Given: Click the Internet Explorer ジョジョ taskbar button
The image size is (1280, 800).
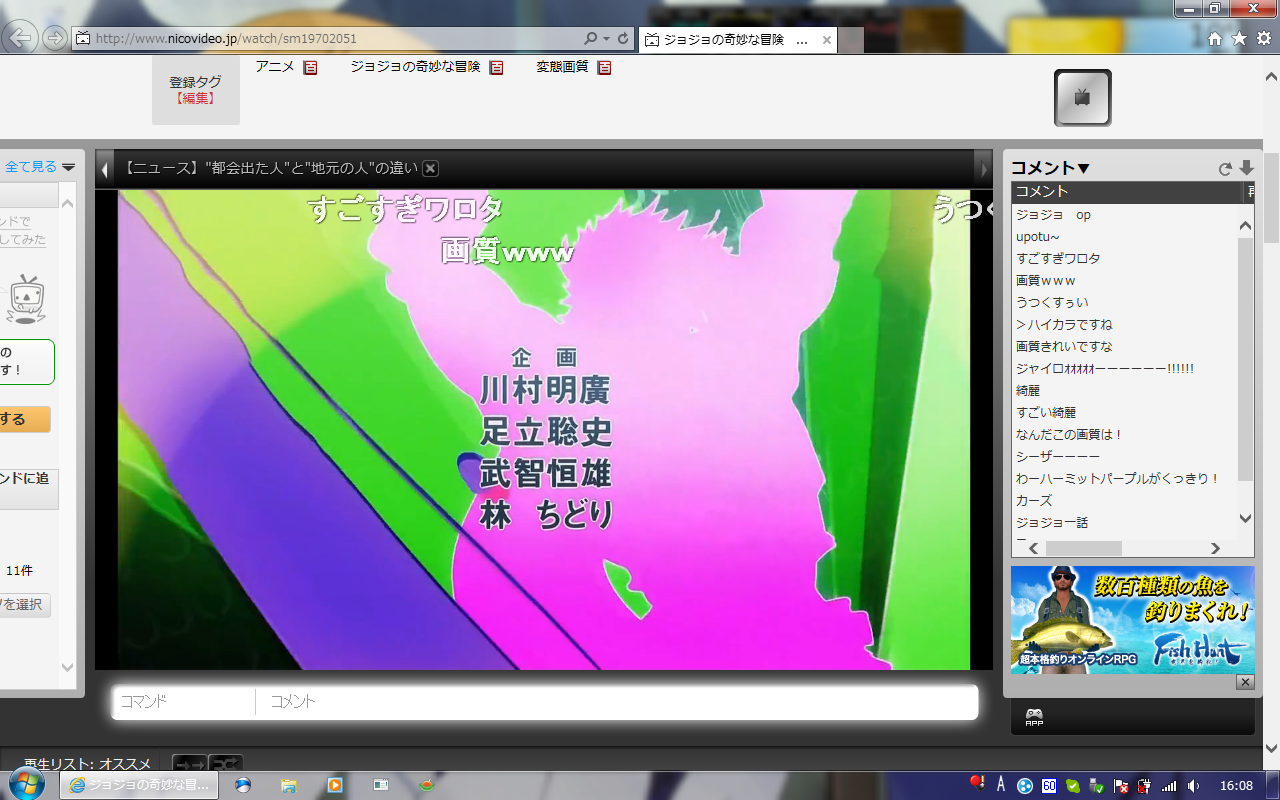Looking at the screenshot, I should click(x=140, y=785).
